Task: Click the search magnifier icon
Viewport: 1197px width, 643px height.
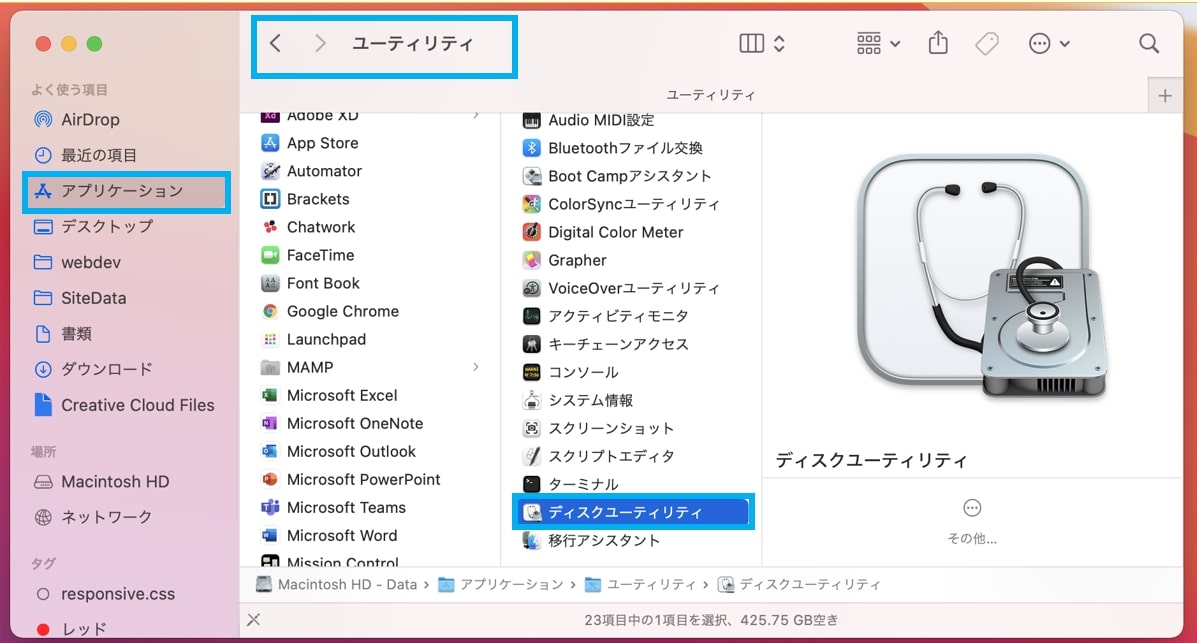Action: pos(1149,44)
